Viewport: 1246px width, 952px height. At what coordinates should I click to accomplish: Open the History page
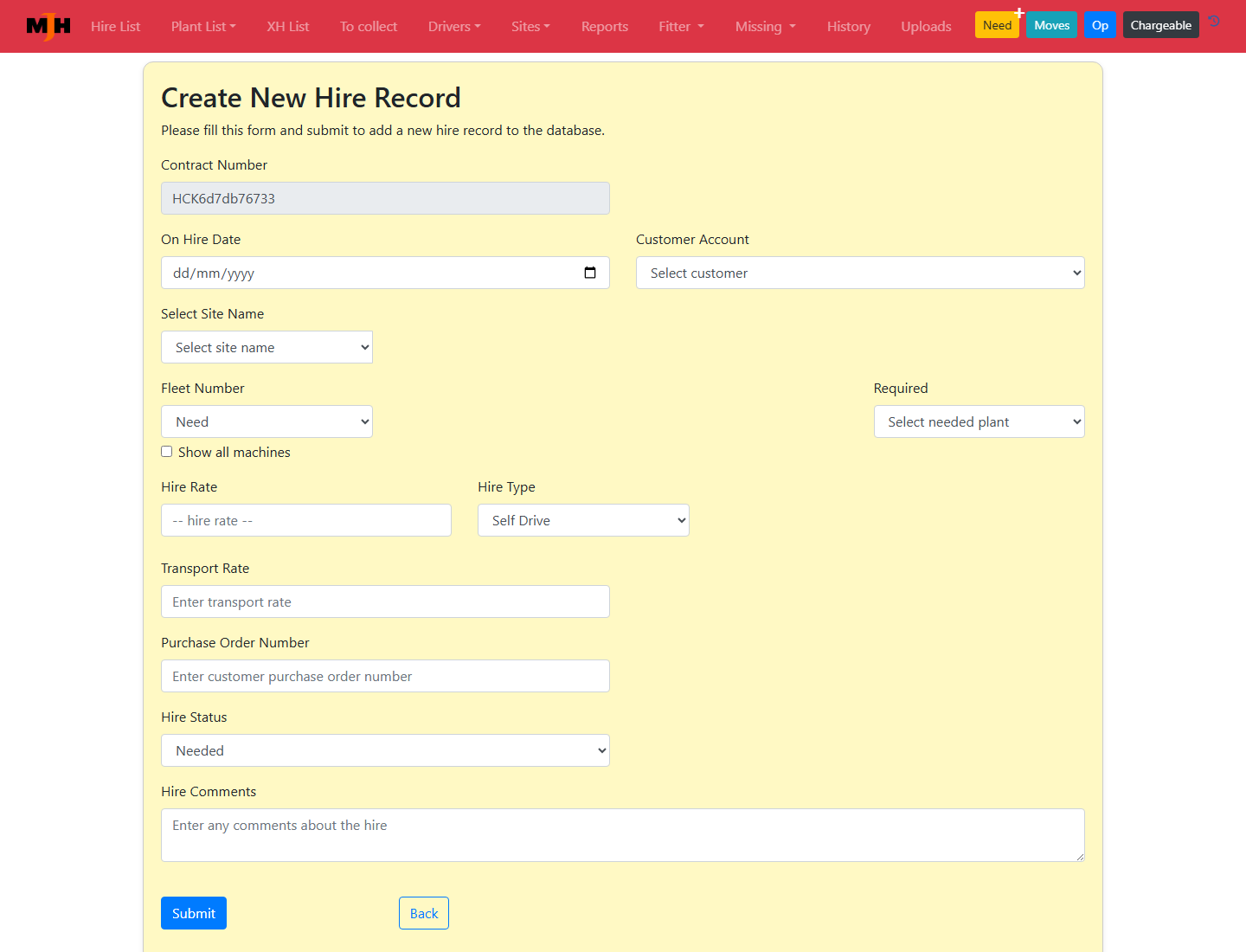coord(849,27)
